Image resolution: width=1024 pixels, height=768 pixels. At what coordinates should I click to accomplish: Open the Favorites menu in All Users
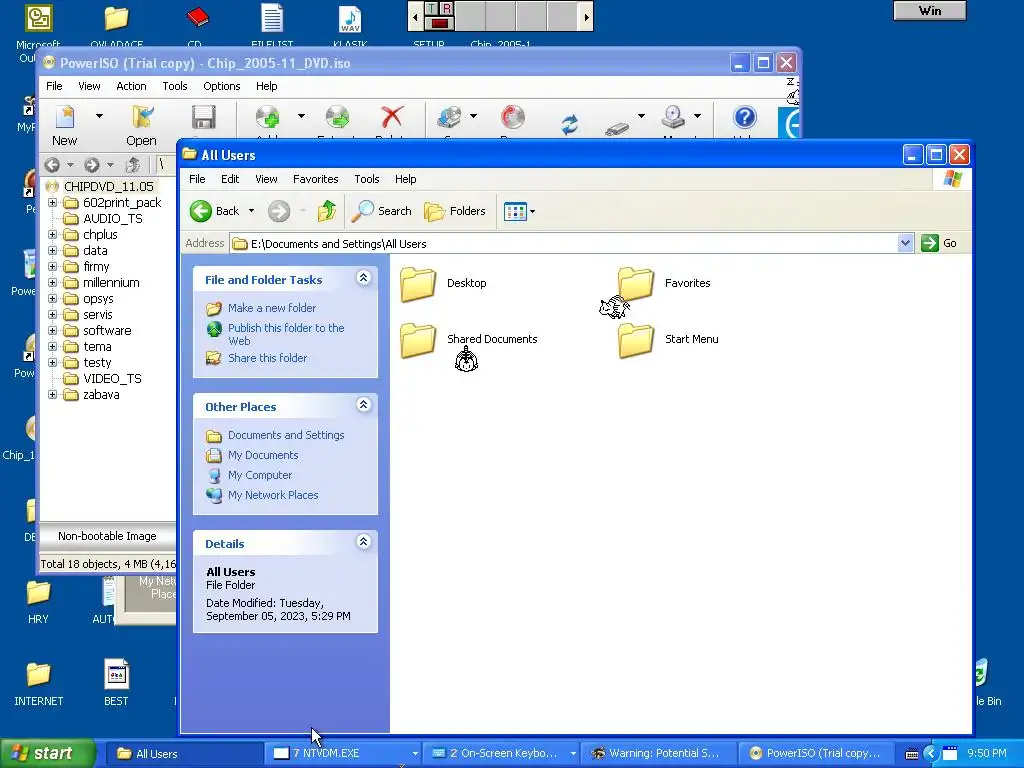pos(315,179)
